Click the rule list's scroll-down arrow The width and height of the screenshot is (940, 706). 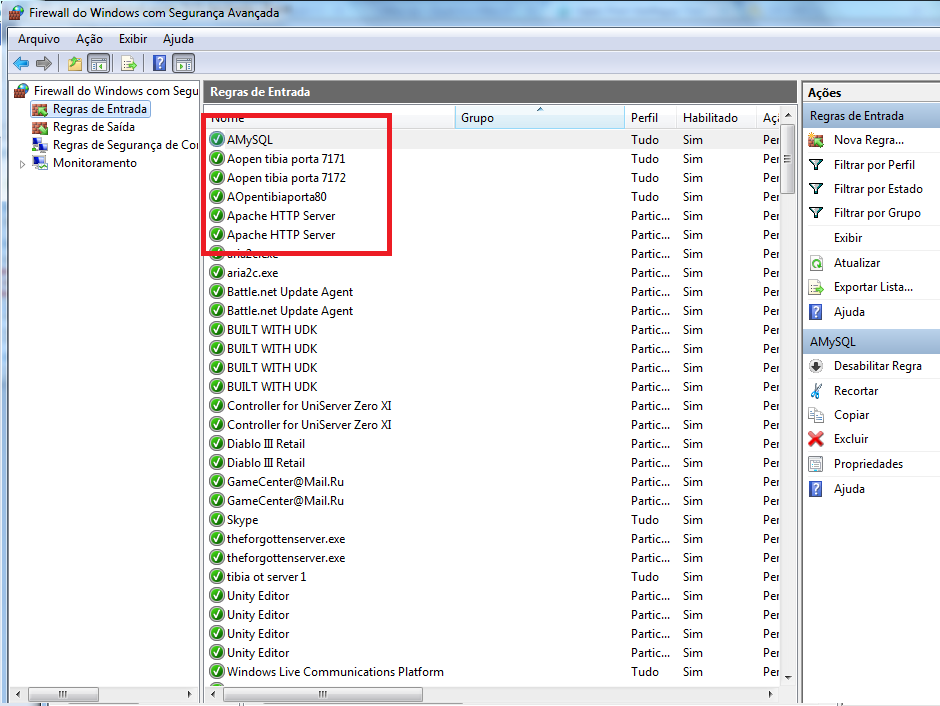tap(788, 677)
